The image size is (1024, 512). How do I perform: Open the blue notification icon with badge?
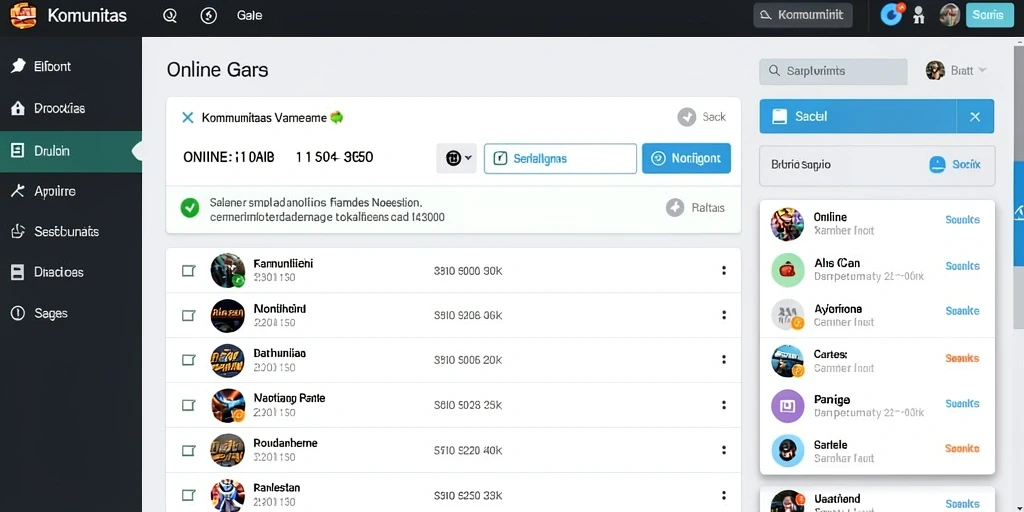pyautogui.click(x=891, y=14)
